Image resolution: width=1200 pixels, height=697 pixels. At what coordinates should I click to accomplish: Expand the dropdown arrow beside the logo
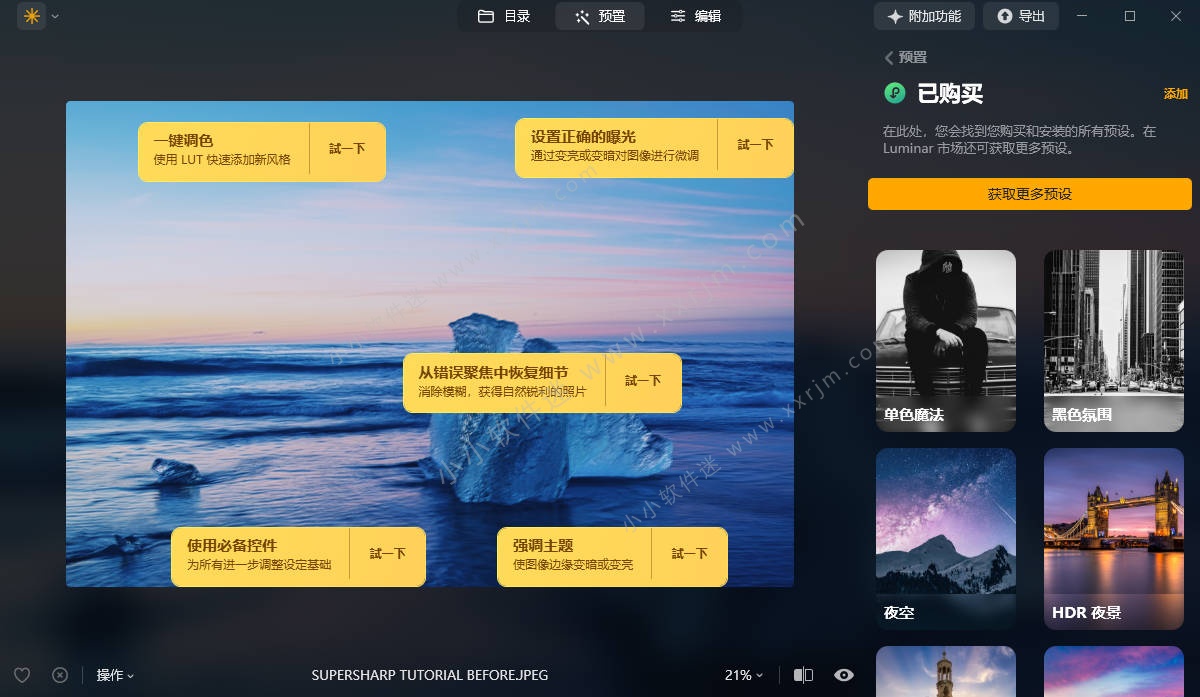pyautogui.click(x=55, y=16)
